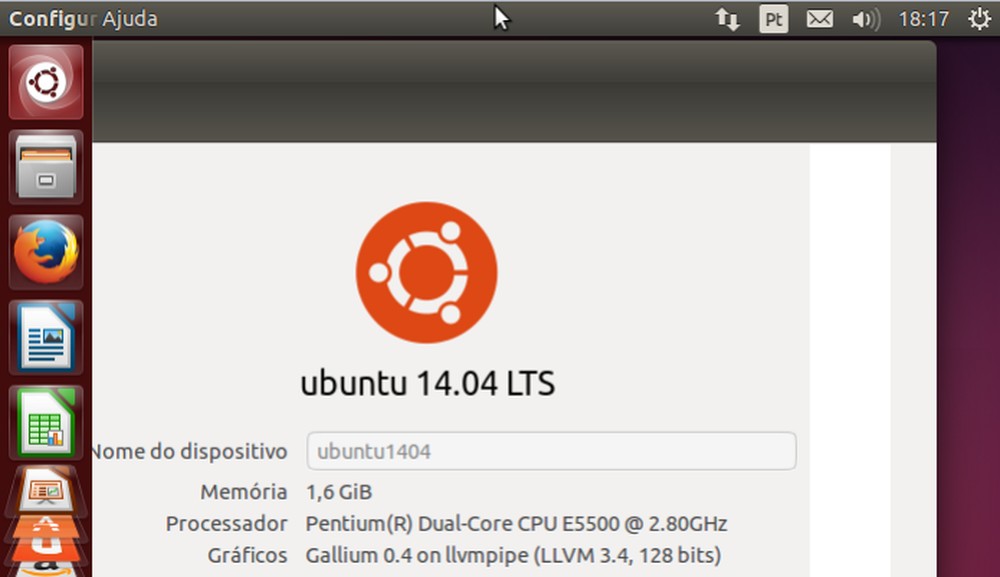1000x577 pixels.
Task: Open Firefox from the launcher
Action: coord(46,250)
